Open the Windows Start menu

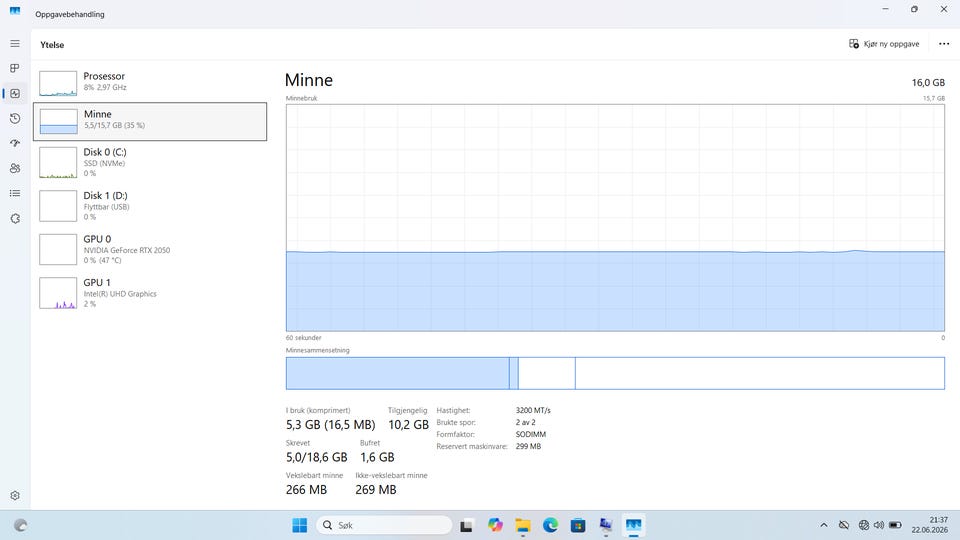(299, 525)
